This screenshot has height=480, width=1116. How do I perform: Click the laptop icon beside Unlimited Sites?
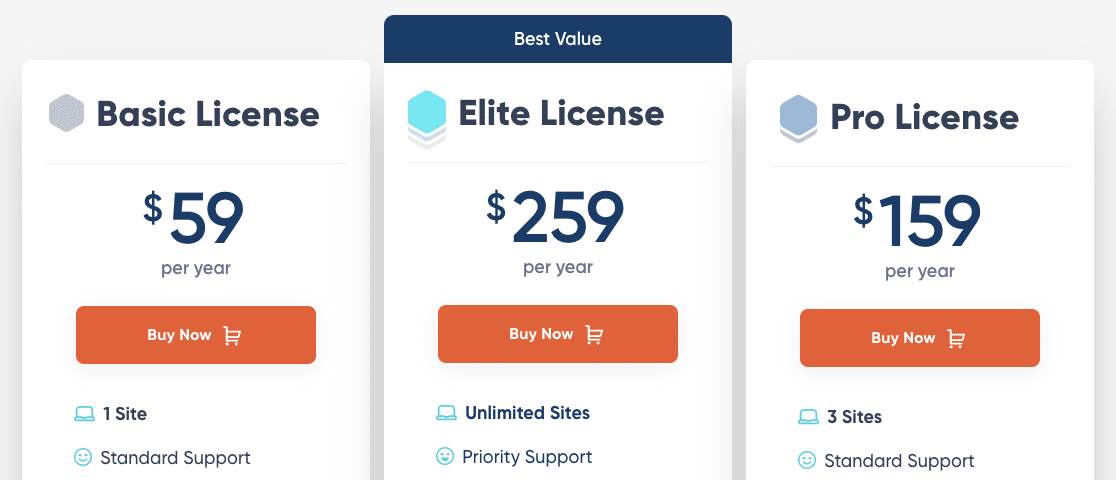click(x=446, y=412)
